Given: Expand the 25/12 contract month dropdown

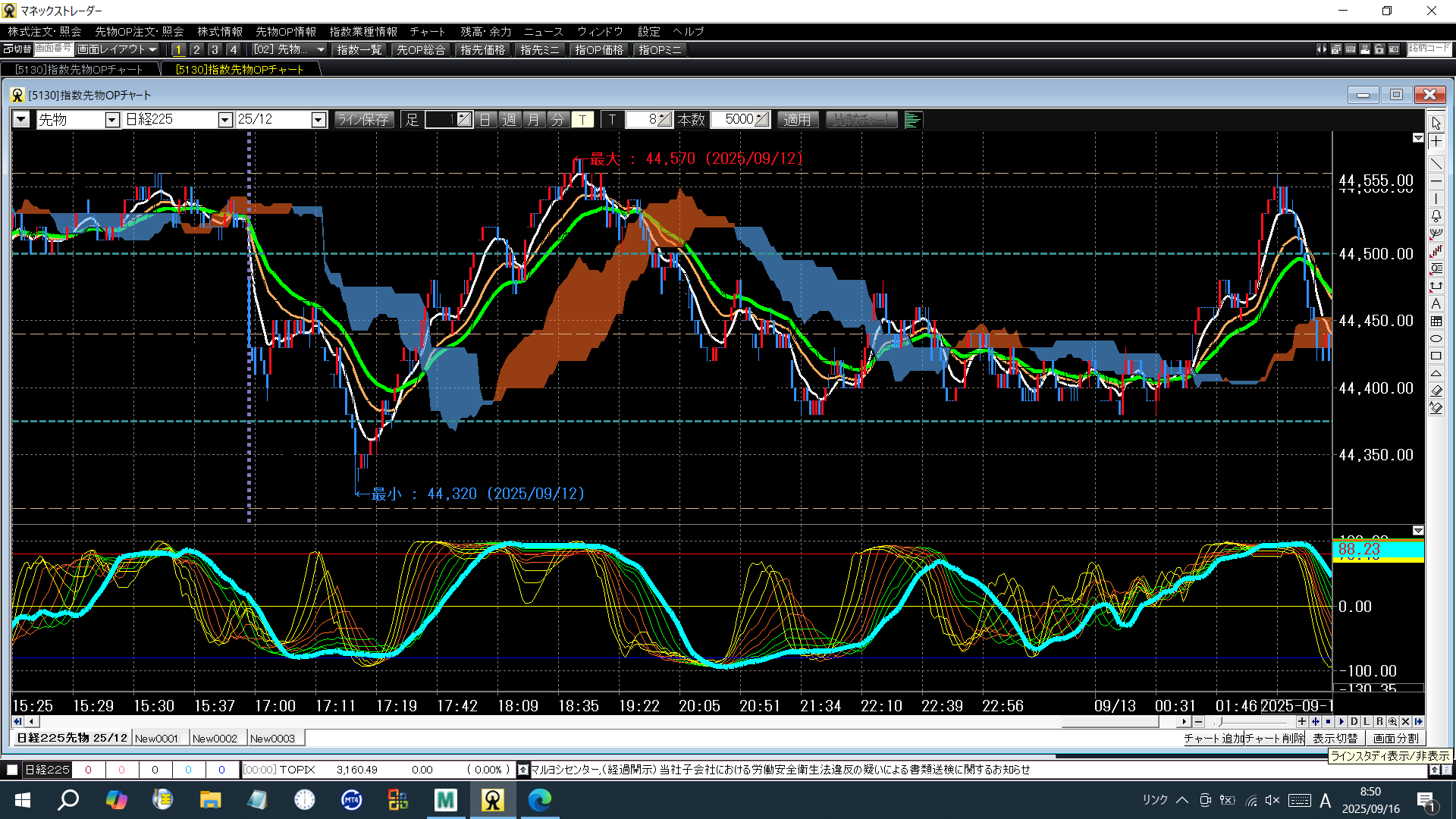Looking at the screenshot, I should [318, 120].
